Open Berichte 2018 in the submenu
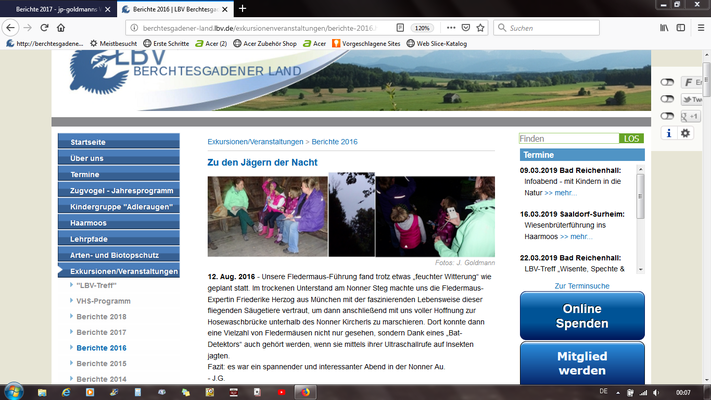The width and height of the screenshot is (711, 400). pyautogui.click(x=101, y=317)
